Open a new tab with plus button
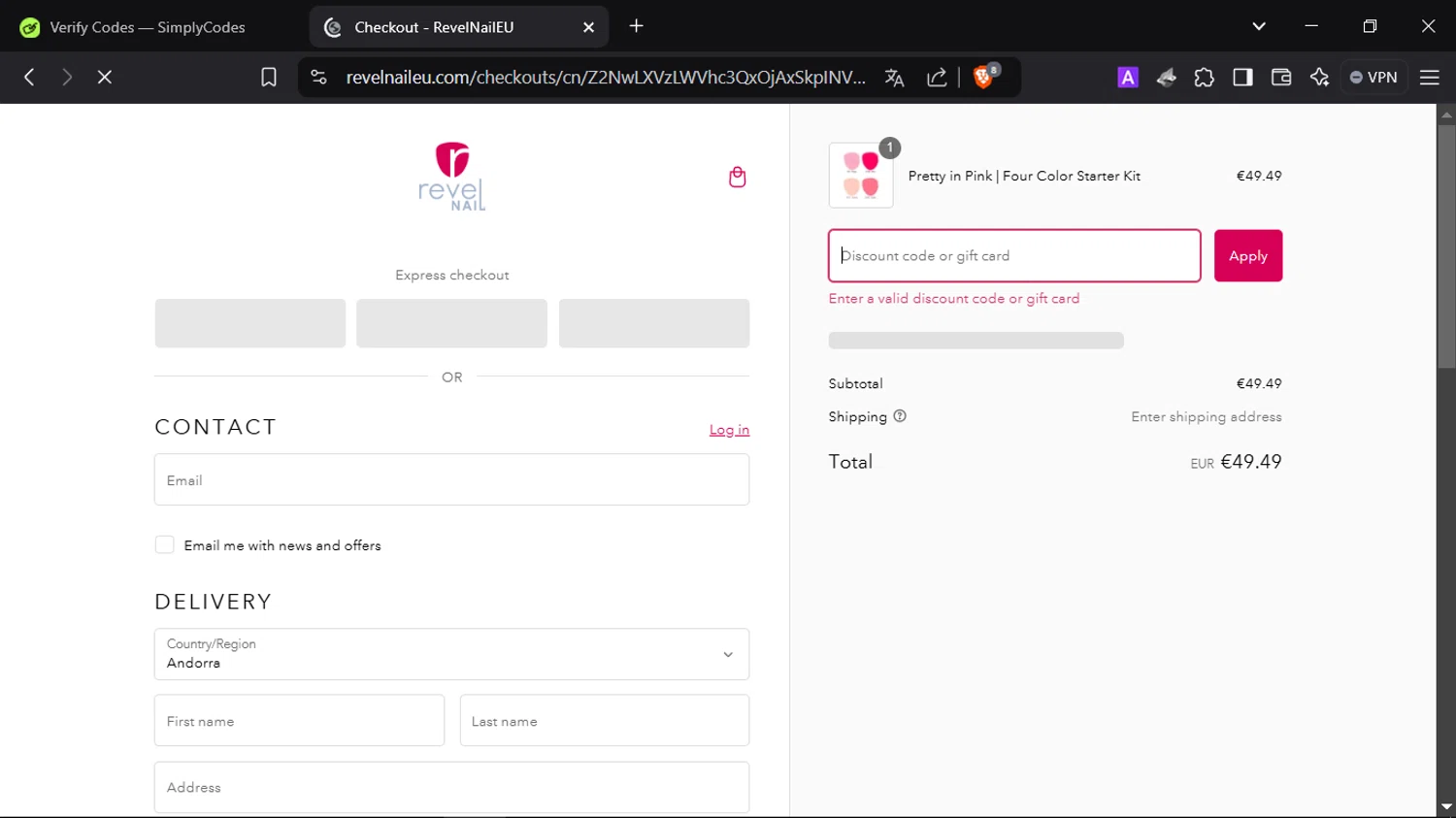This screenshot has height=818, width=1456. point(637,26)
